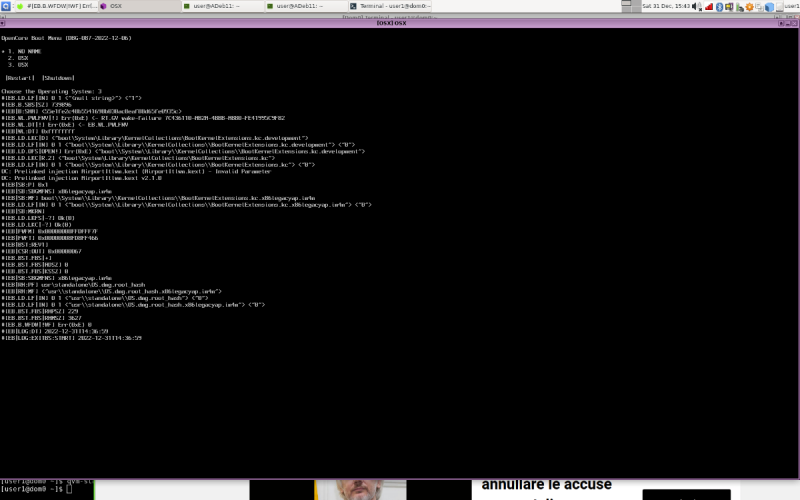Click the man's photo thumbnail in background browser

tap(361, 490)
